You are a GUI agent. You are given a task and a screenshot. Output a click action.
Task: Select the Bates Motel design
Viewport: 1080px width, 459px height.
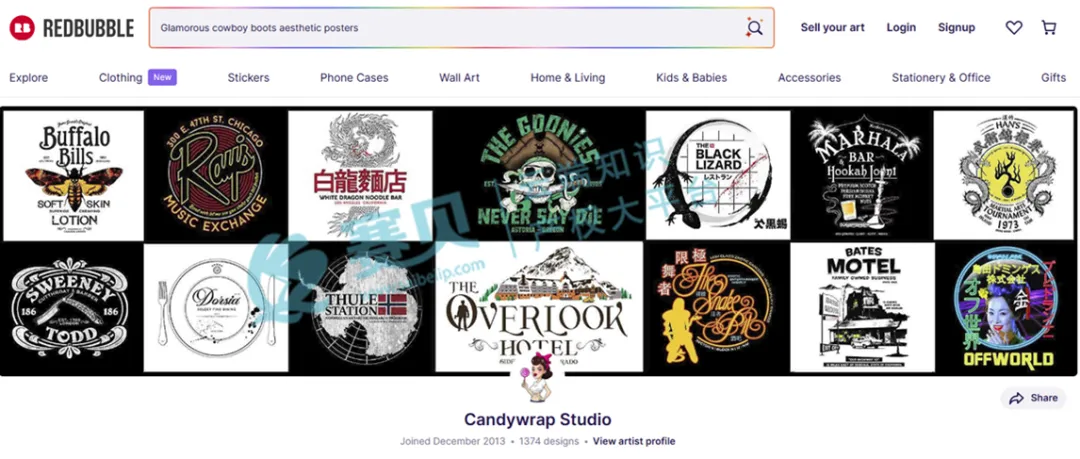click(862, 307)
